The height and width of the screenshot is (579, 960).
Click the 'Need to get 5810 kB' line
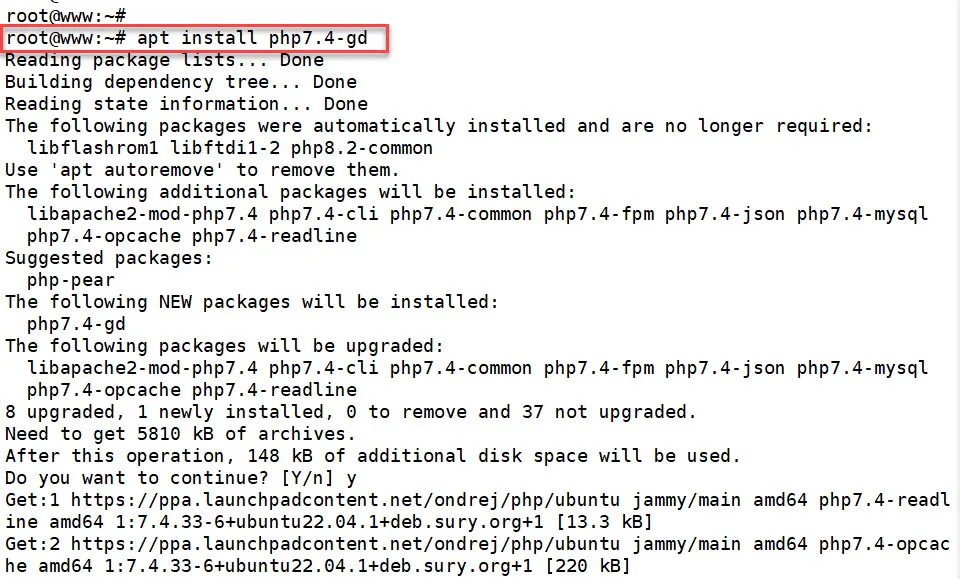pyautogui.click(x=180, y=434)
